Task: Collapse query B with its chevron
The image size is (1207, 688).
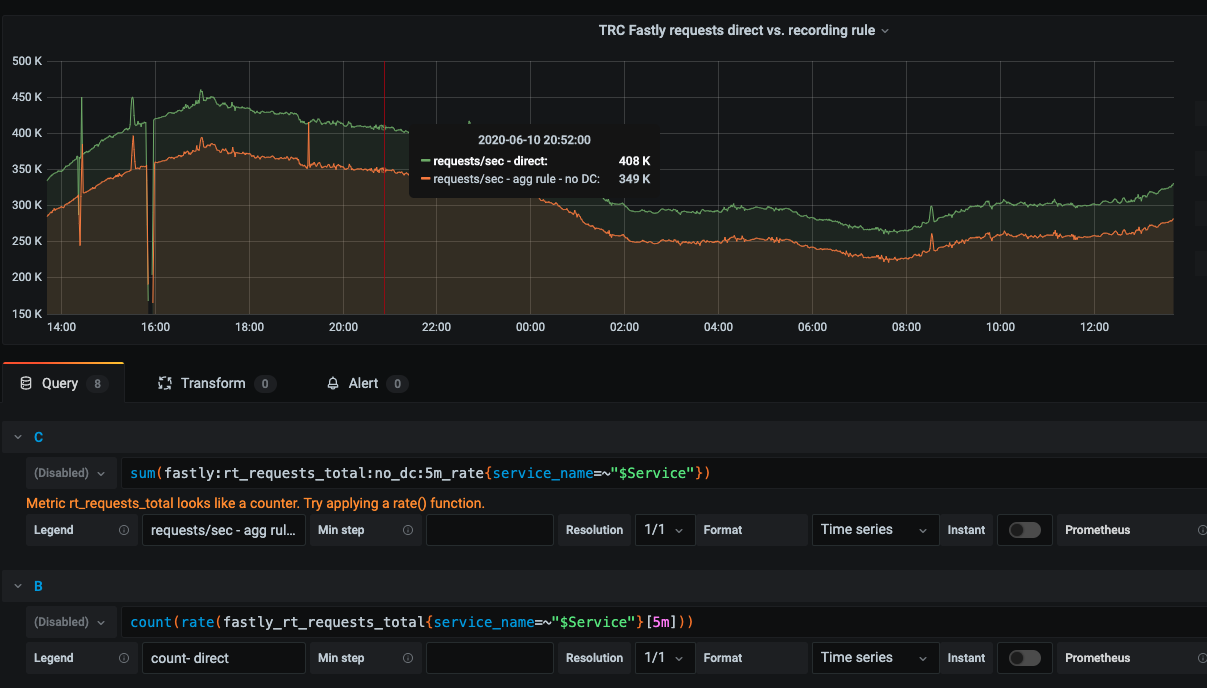Action: [x=16, y=586]
